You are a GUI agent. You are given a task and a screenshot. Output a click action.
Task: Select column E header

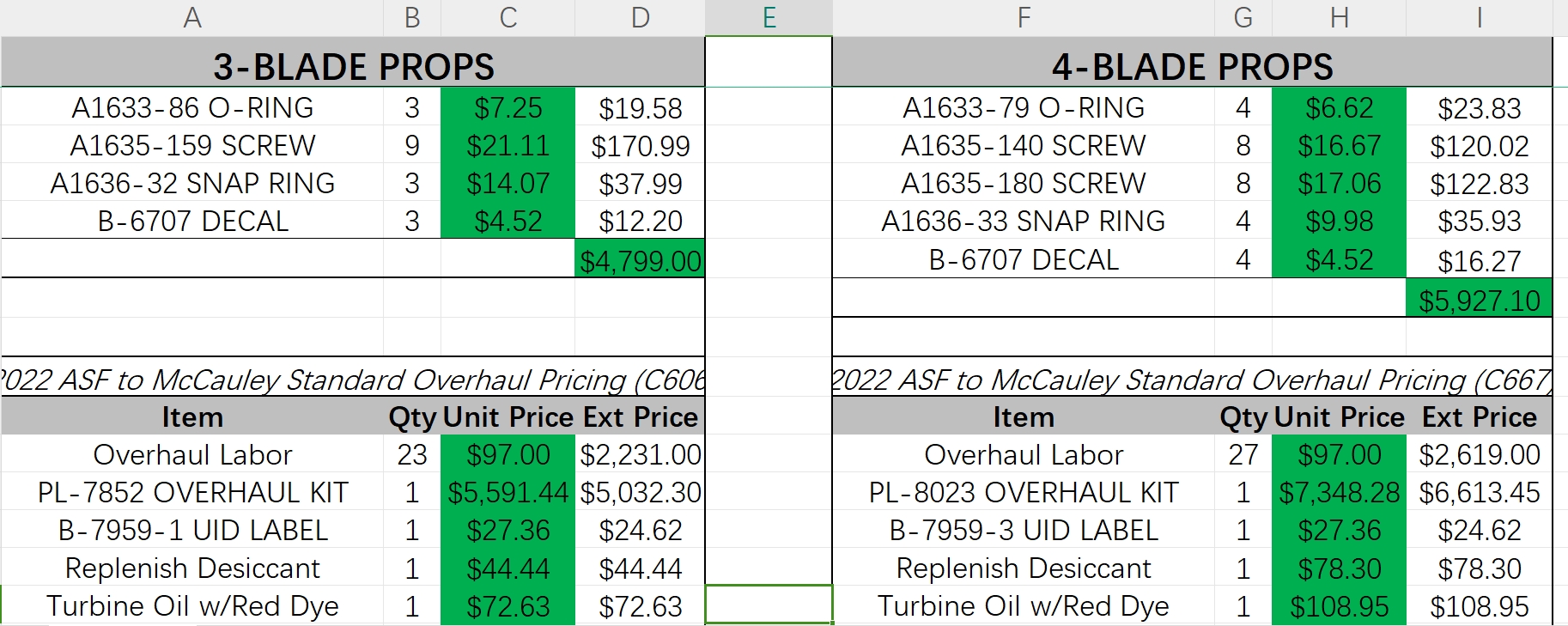[x=769, y=17]
